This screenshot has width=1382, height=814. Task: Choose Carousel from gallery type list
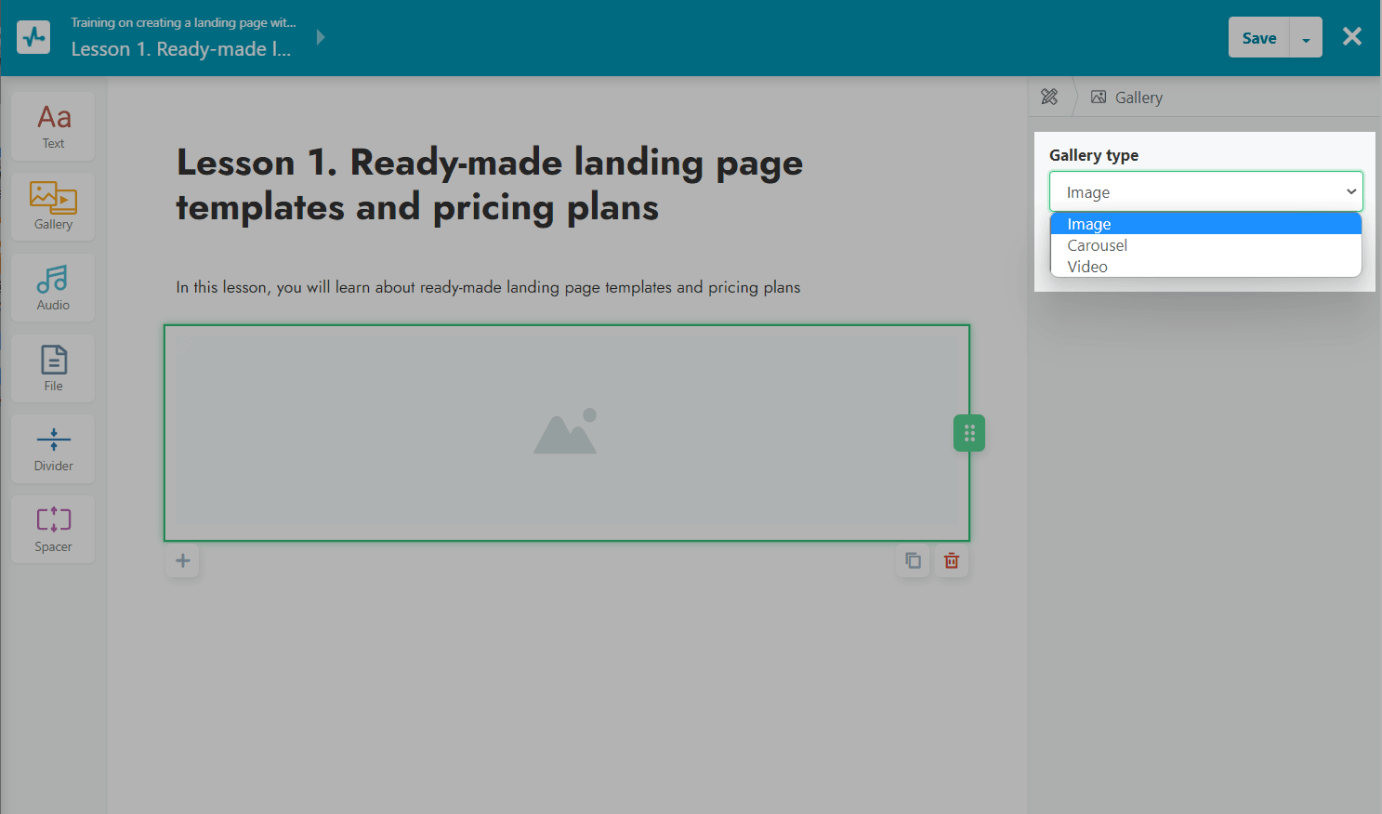(1097, 245)
